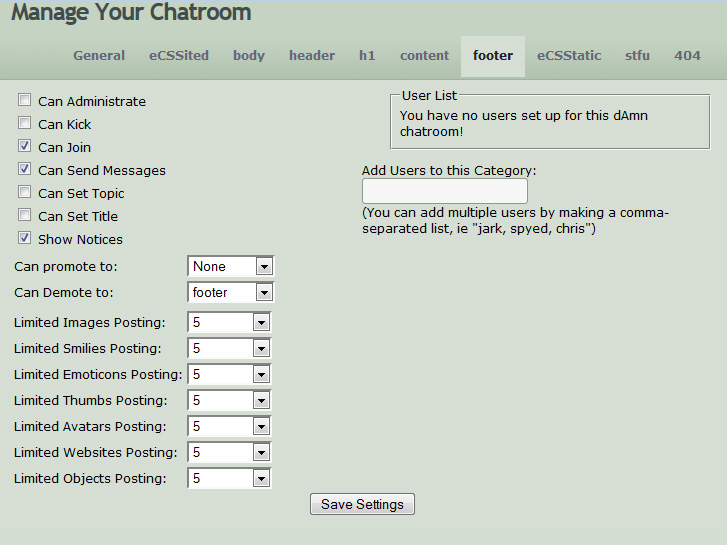Enable the Can Administrate checkbox
The width and height of the screenshot is (727, 545).
(25, 100)
